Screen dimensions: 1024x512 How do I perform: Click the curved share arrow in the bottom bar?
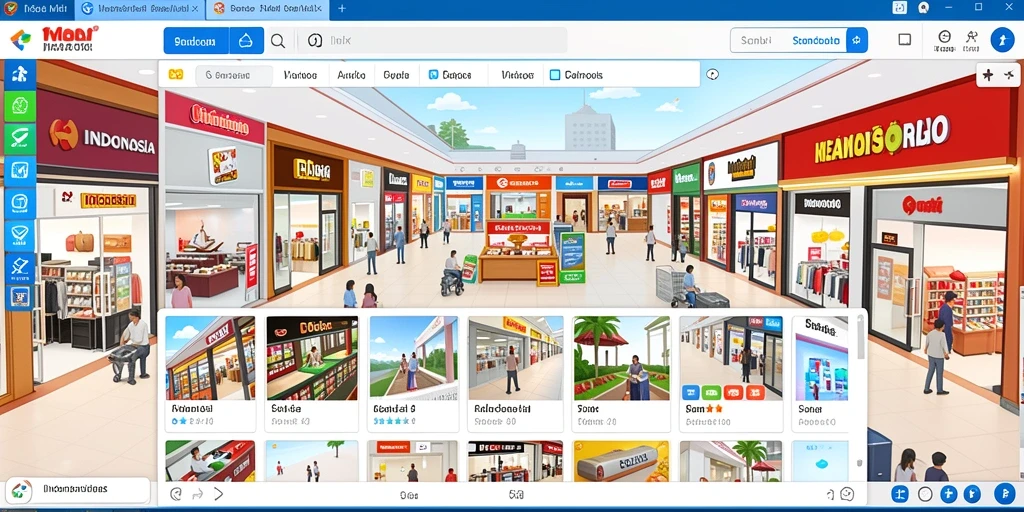[197, 494]
